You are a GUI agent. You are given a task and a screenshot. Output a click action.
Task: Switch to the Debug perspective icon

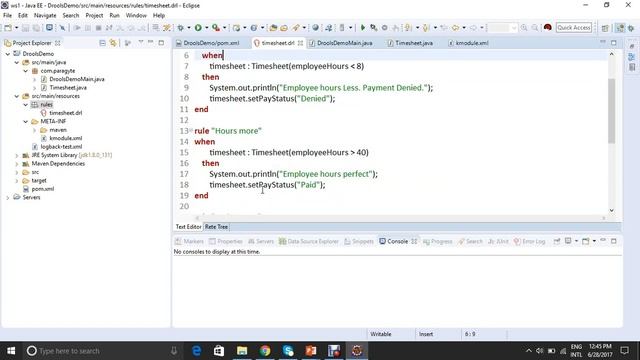(631, 28)
